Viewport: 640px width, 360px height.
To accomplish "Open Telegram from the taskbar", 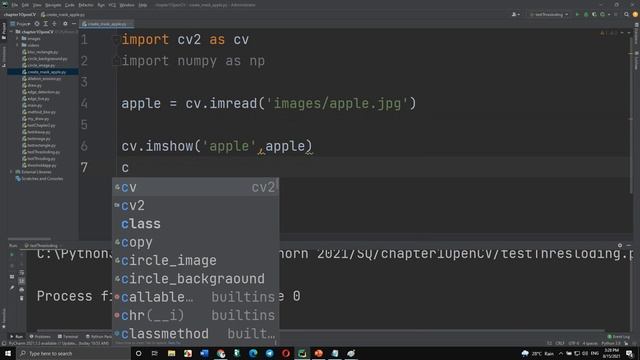I will point(269,353).
